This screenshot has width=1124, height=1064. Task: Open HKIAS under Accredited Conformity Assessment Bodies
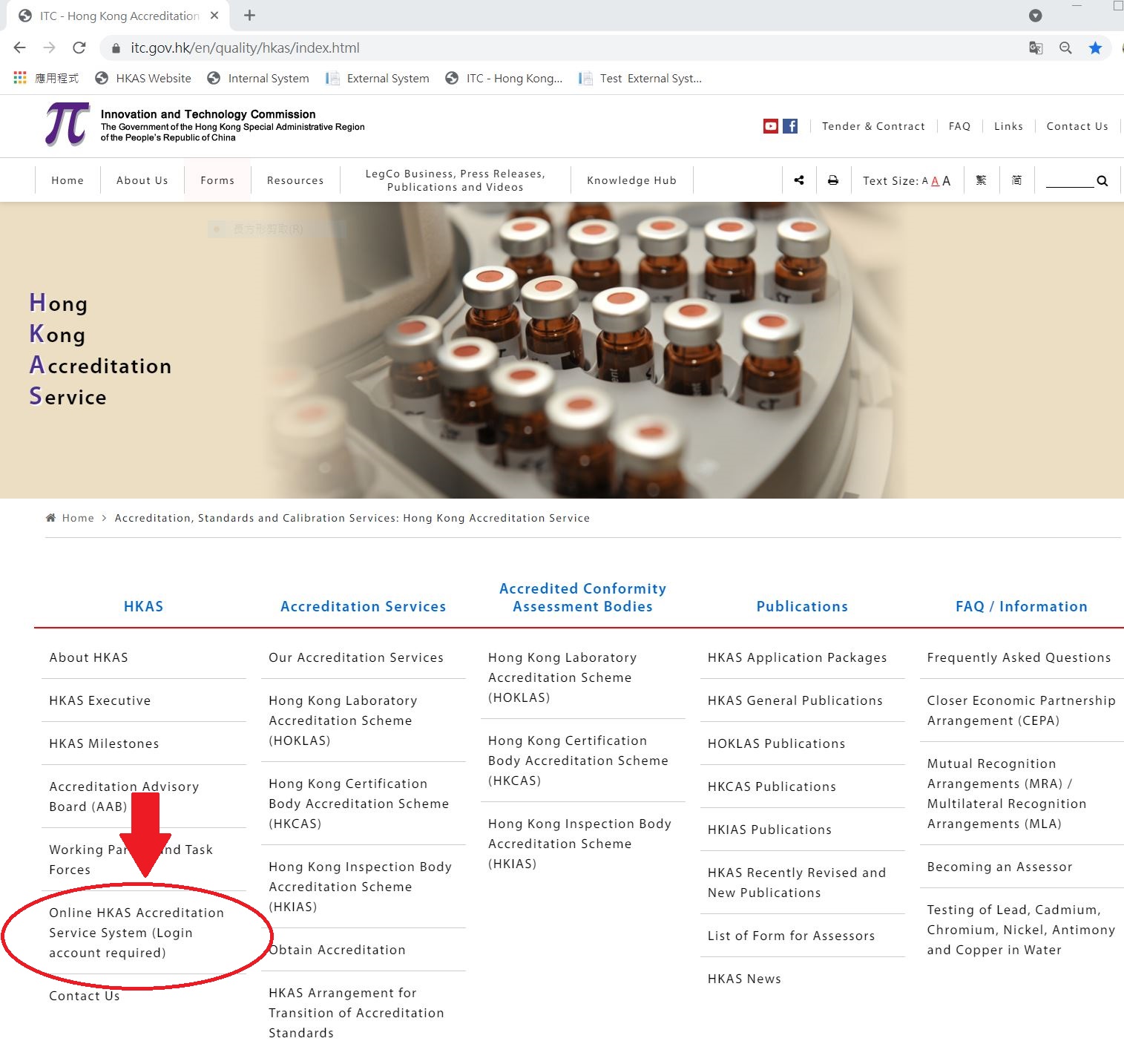pos(579,844)
